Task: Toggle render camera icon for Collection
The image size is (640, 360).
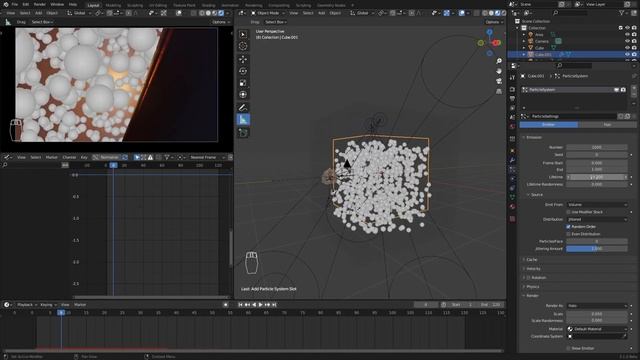Action: point(634,28)
